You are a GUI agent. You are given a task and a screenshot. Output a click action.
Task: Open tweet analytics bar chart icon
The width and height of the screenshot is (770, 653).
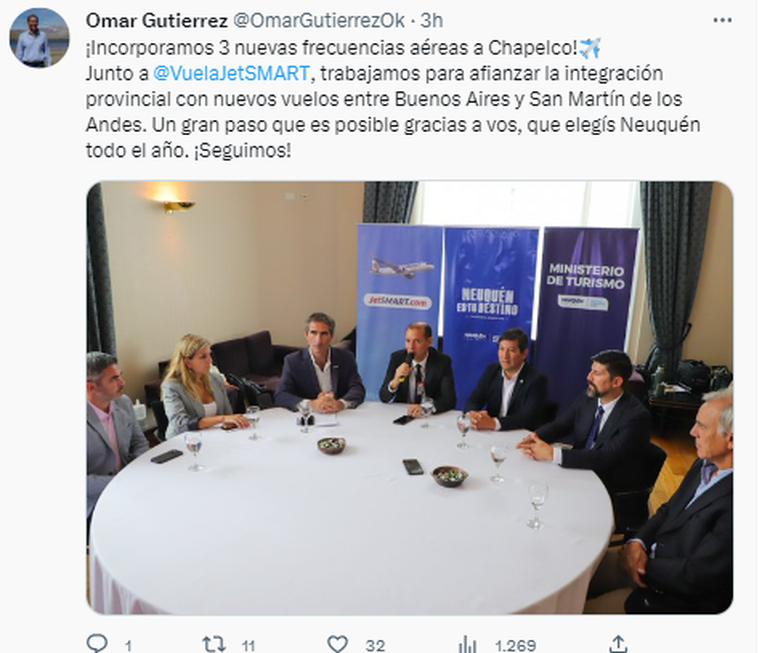pos(467,643)
